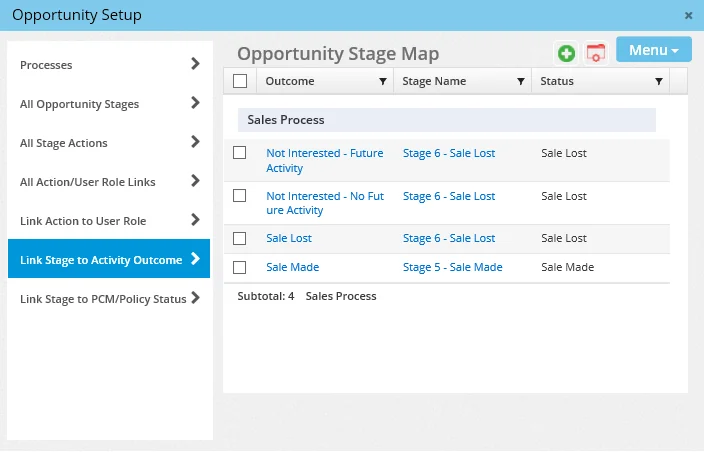
Task: Click the Status column header
Action: 600,81
